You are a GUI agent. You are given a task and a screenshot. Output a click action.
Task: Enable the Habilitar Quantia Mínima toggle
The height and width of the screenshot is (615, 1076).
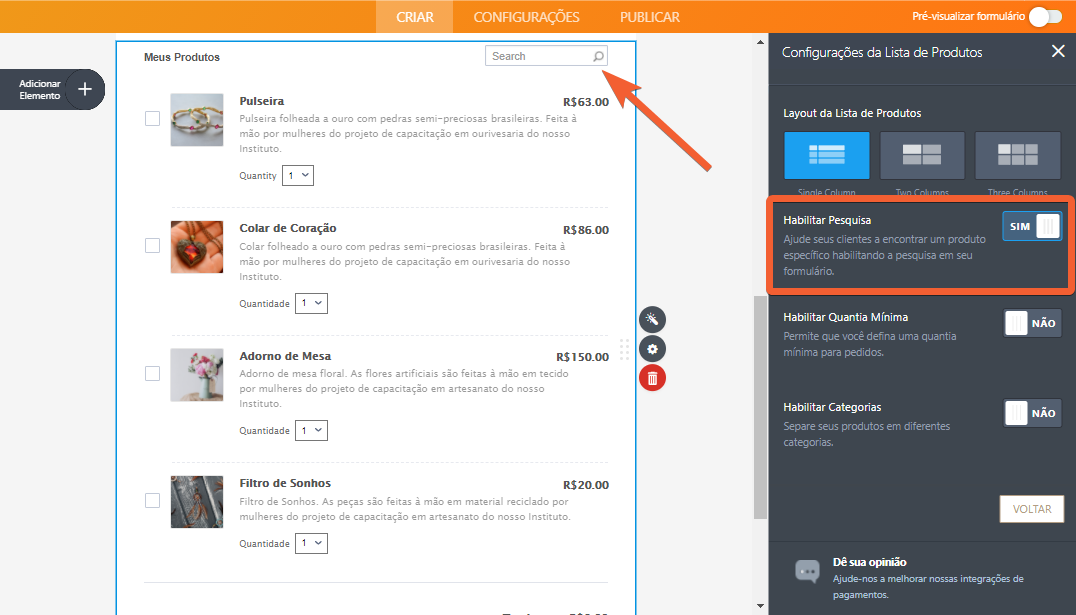coord(1032,323)
